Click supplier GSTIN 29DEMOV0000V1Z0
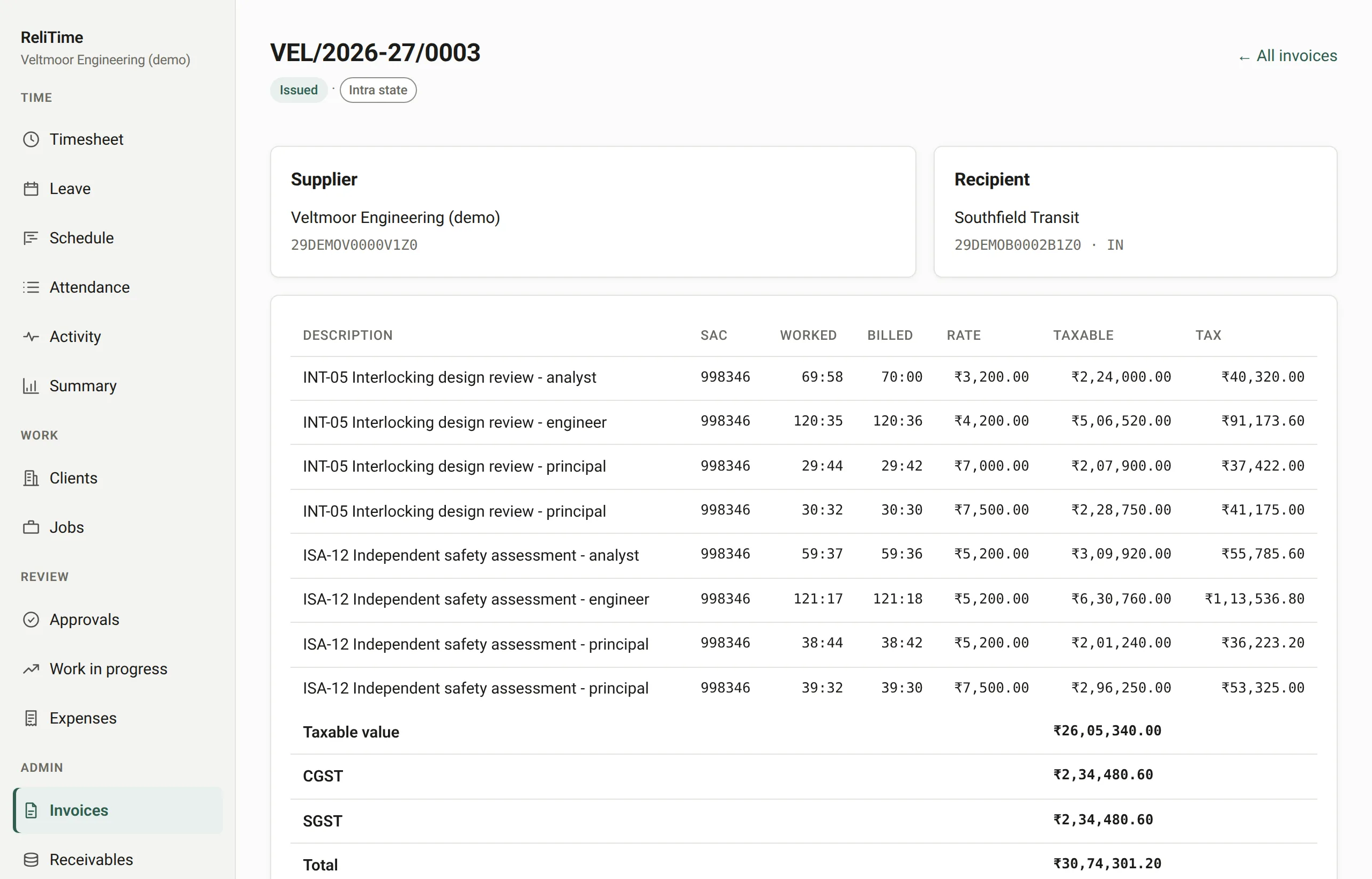 [354, 245]
